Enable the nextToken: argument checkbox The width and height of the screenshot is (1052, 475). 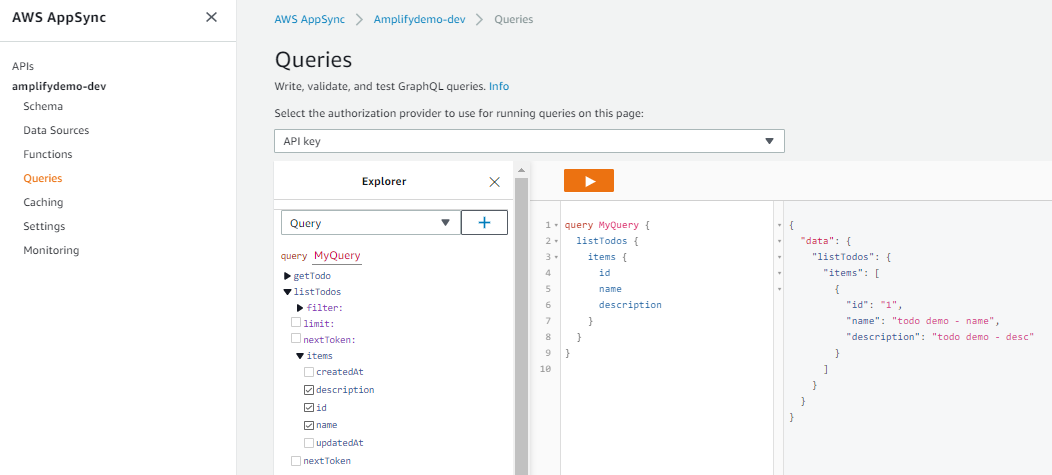click(296, 339)
